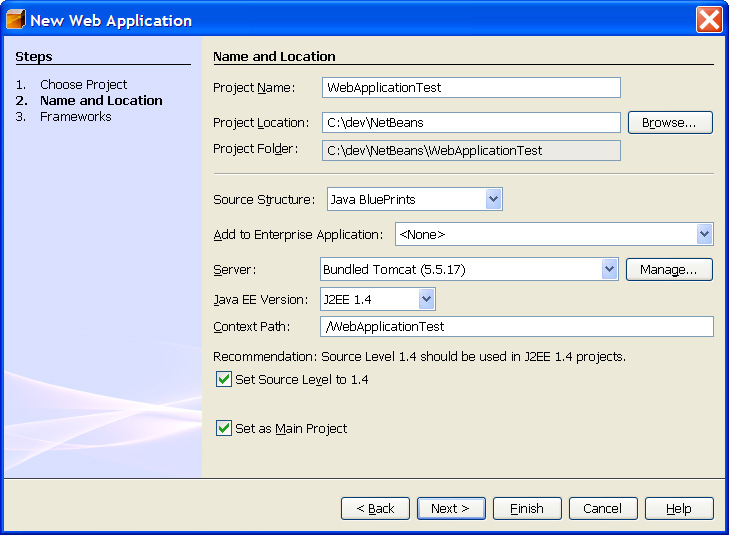Image resolution: width=729 pixels, height=535 pixels.
Task: Click the NetBeans icon in title bar
Action: pyautogui.click(x=15, y=20)
